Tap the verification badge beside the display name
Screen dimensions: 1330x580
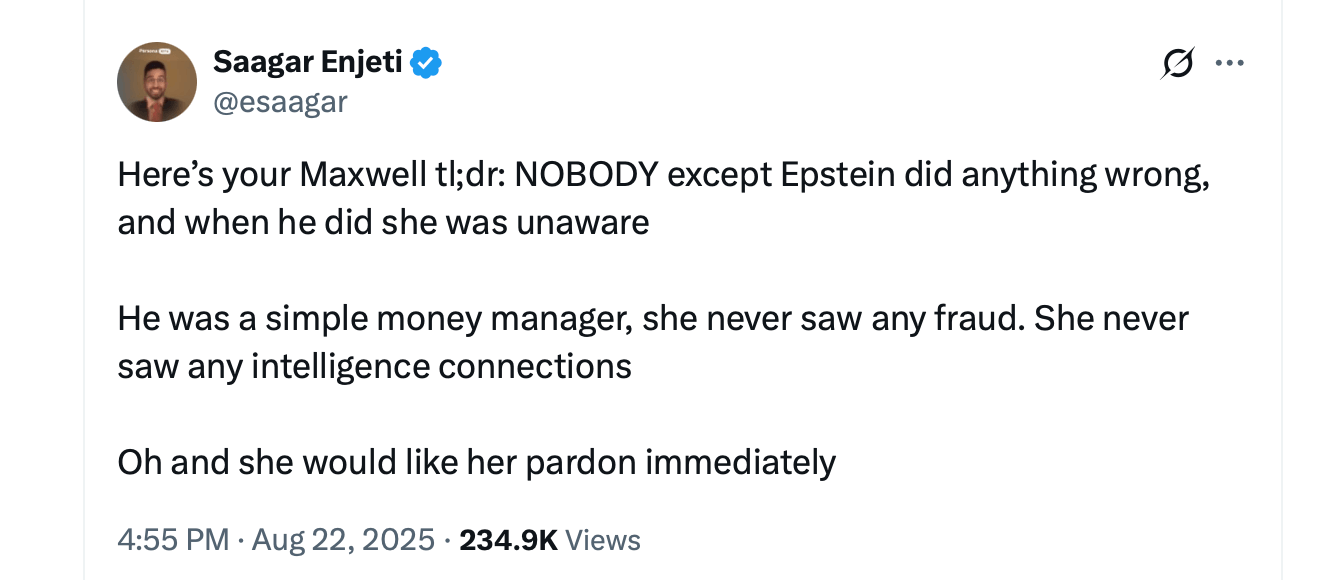(428, 61)
